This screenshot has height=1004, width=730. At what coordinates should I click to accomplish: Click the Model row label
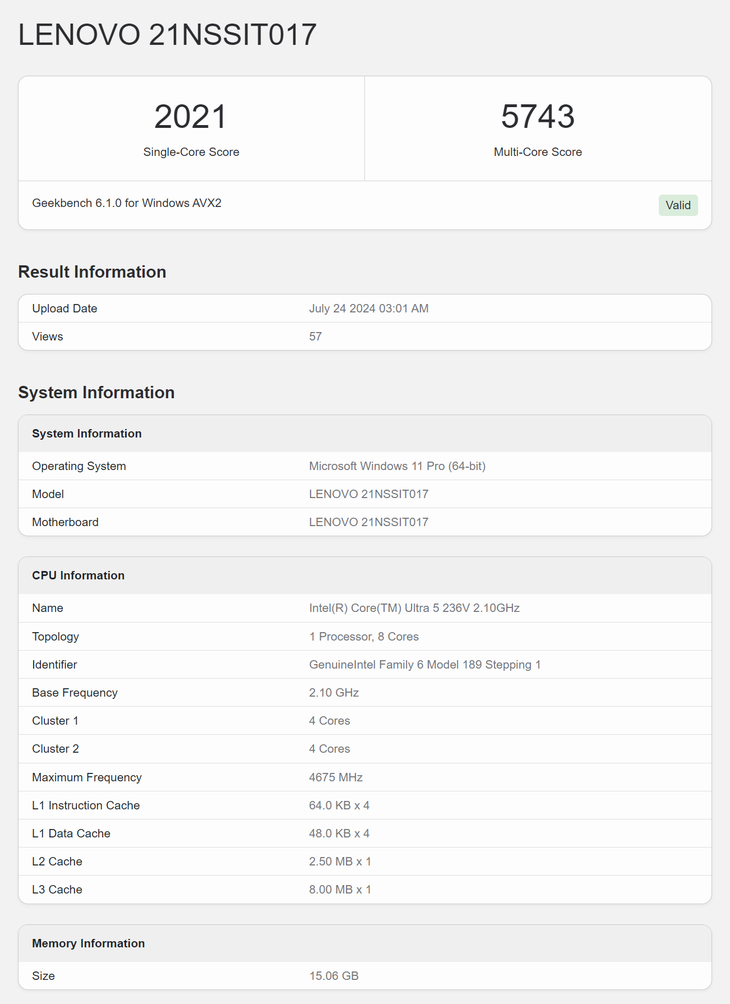(48, 494)
